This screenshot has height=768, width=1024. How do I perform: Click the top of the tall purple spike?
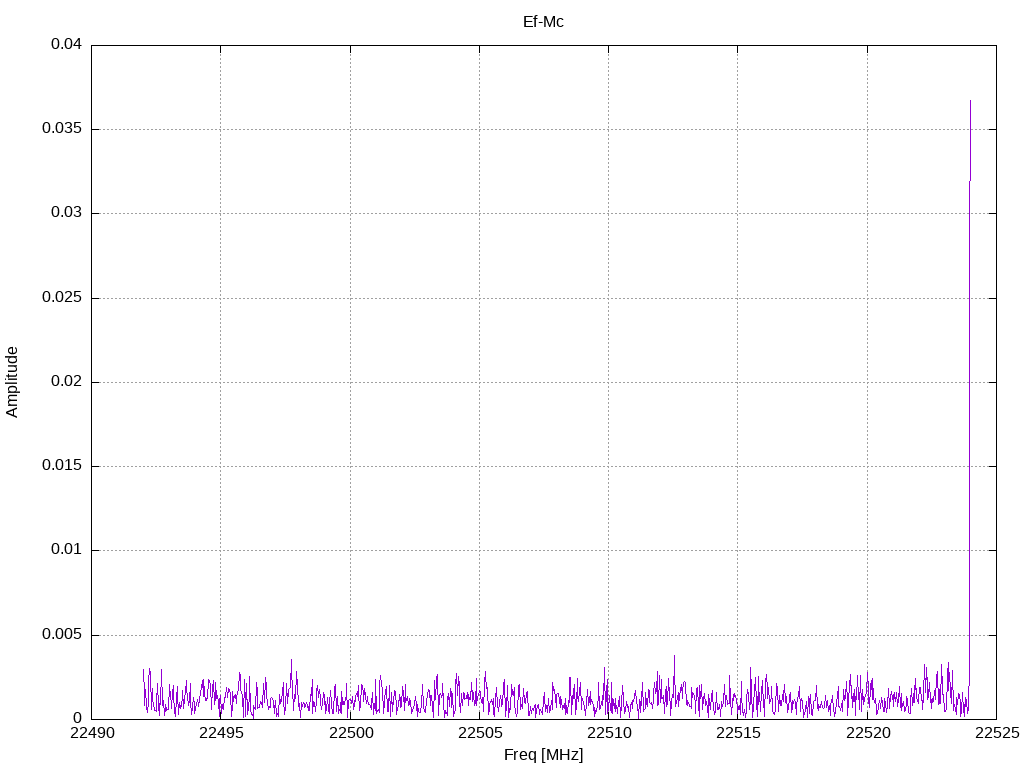(x=970, y=101)
